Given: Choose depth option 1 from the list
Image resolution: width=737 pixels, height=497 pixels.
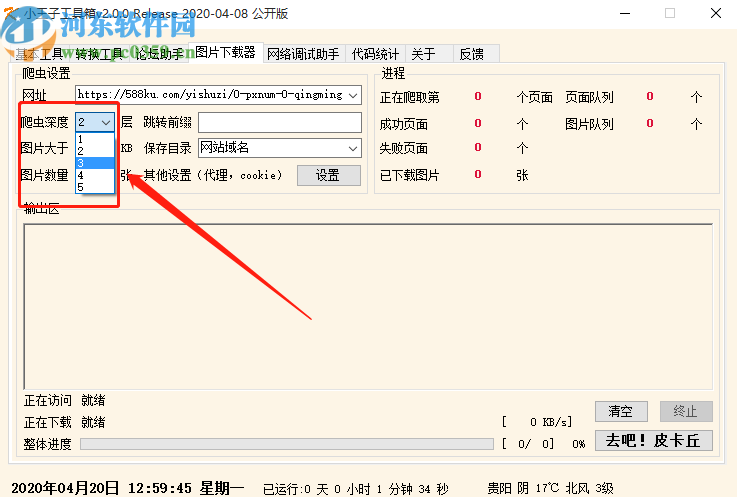Looking at the screenshot, I should (95, 139).
